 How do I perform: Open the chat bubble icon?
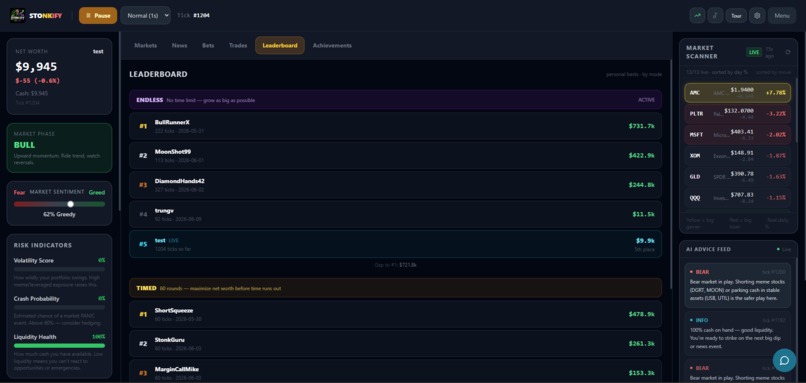point(784,360)
